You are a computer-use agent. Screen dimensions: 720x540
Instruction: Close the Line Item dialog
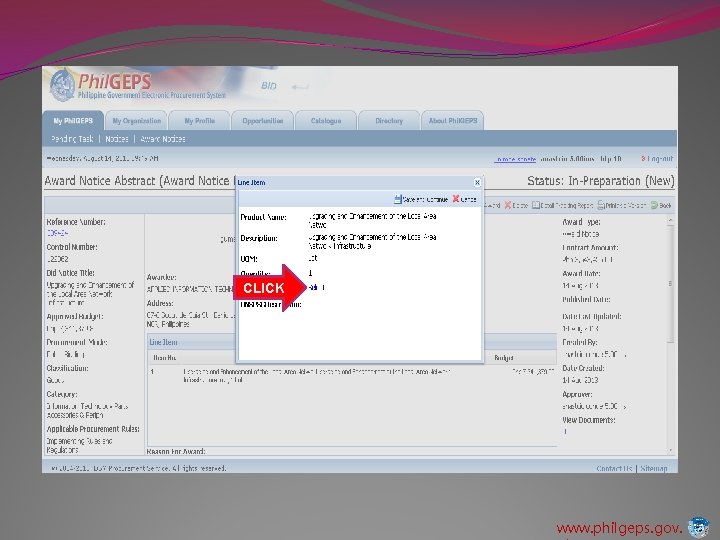tap(477, 182)
